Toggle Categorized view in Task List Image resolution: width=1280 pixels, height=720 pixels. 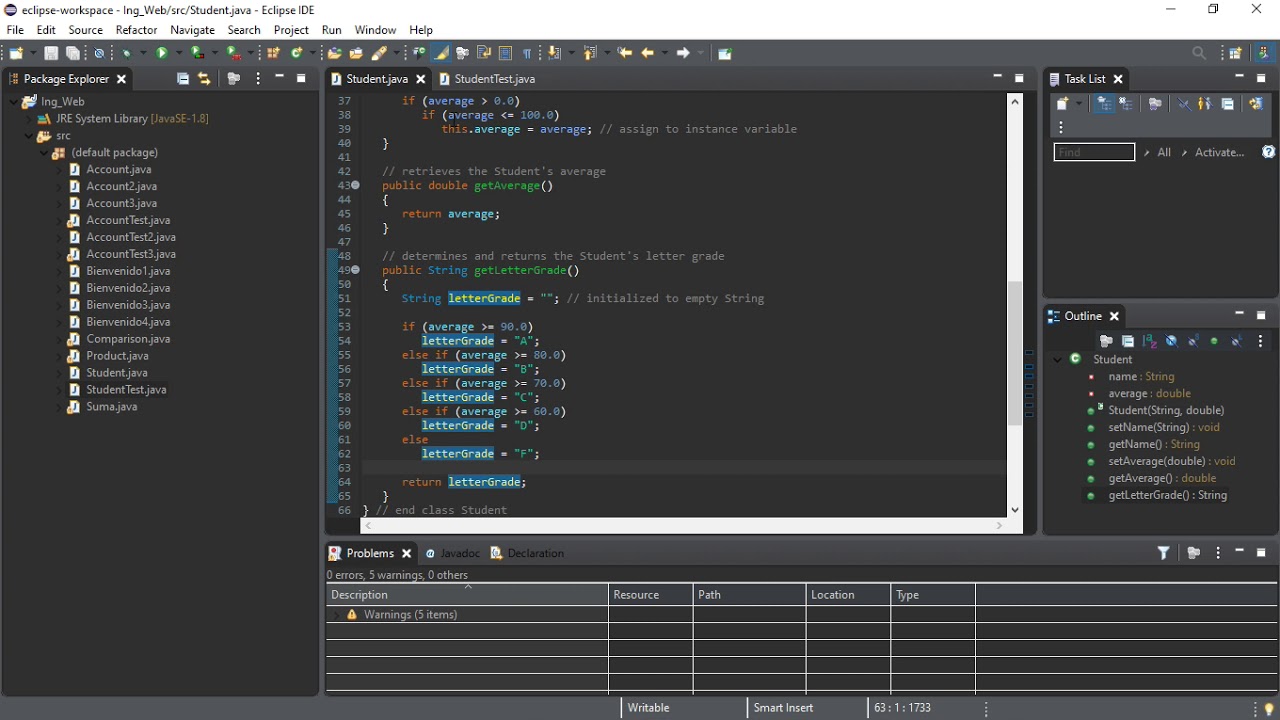click(1104, 103)
